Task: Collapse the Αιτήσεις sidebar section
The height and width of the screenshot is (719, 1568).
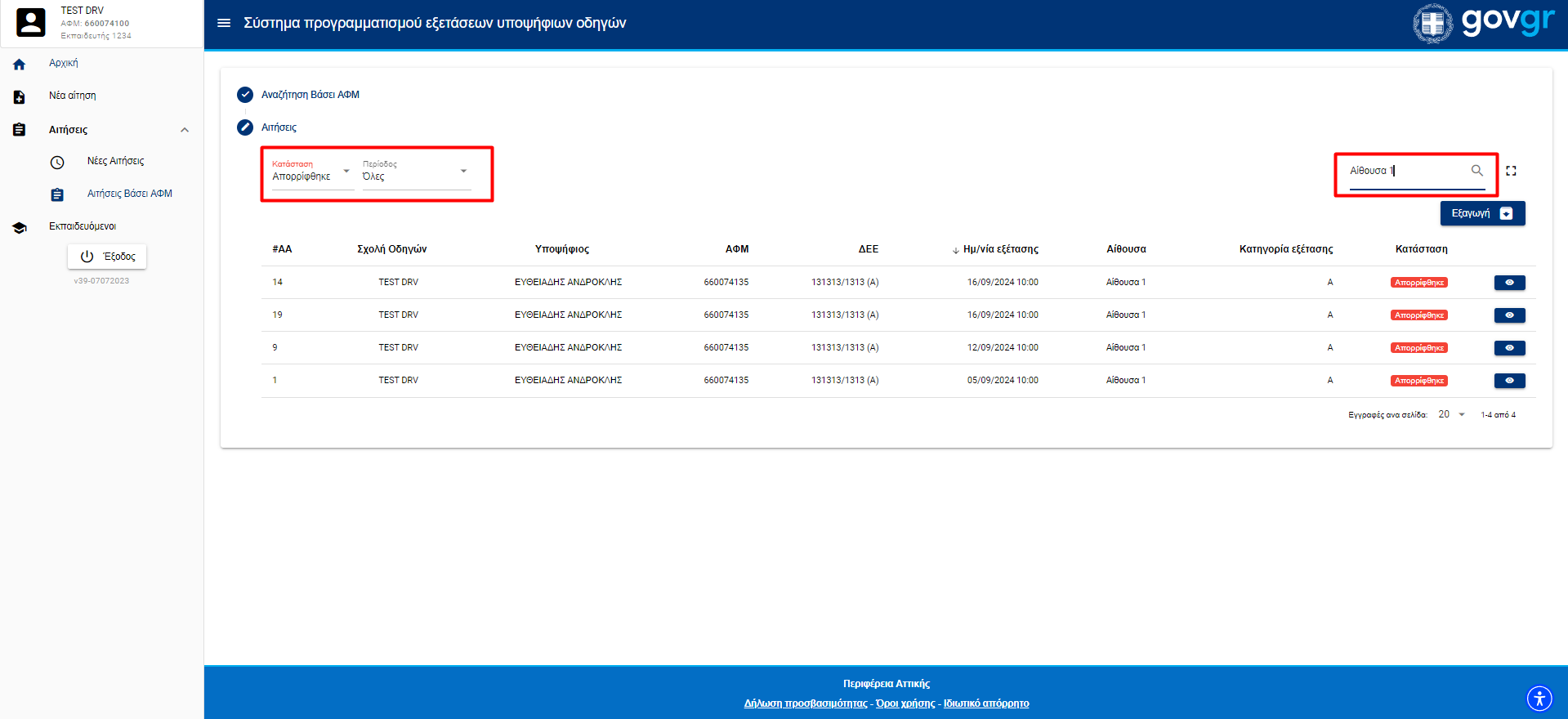Action: click(x=185, y=130)
